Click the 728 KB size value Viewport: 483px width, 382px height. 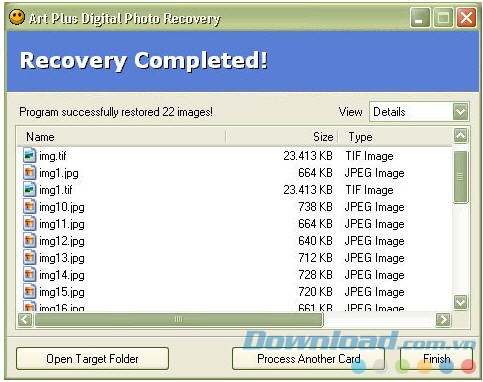315,275
